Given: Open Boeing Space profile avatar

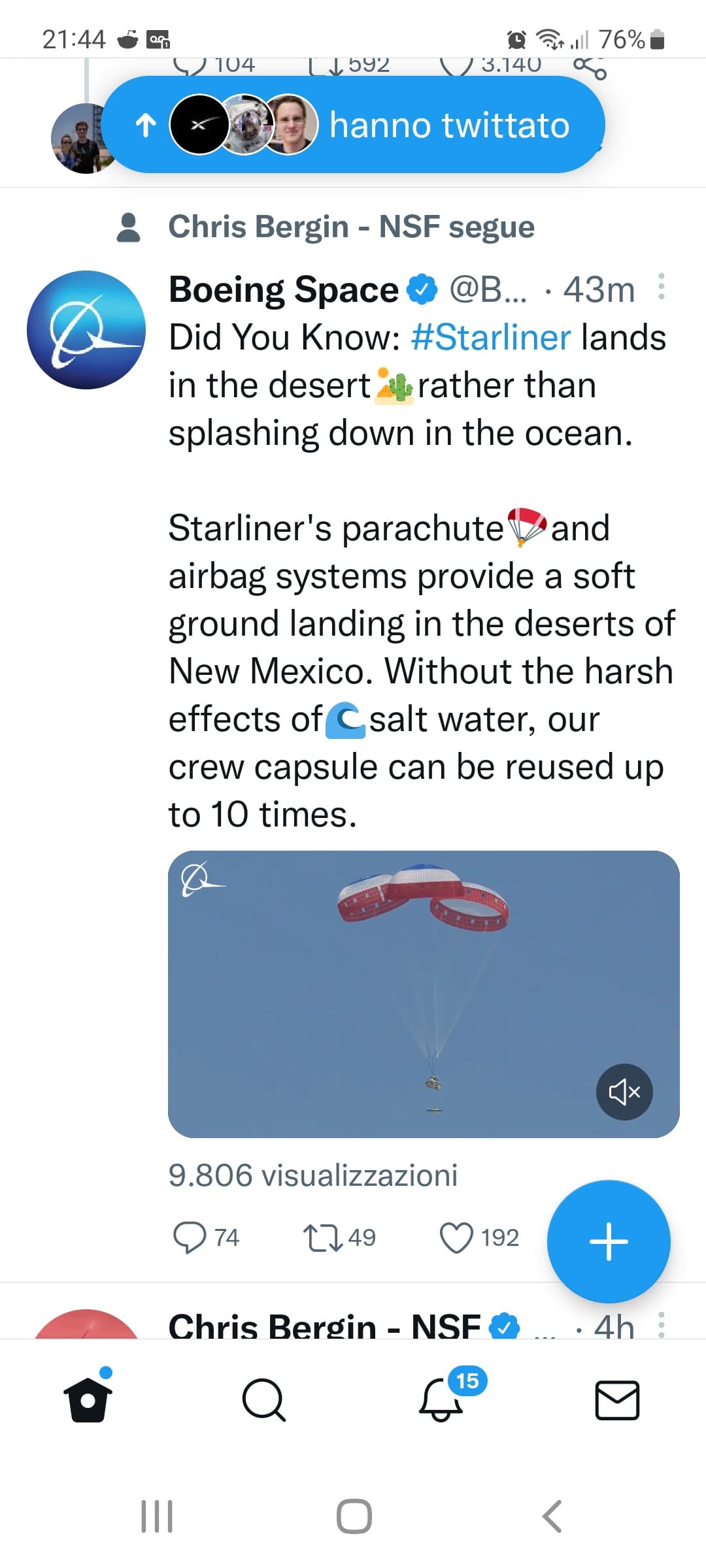Looking at the screenshot, I should 86,330.
